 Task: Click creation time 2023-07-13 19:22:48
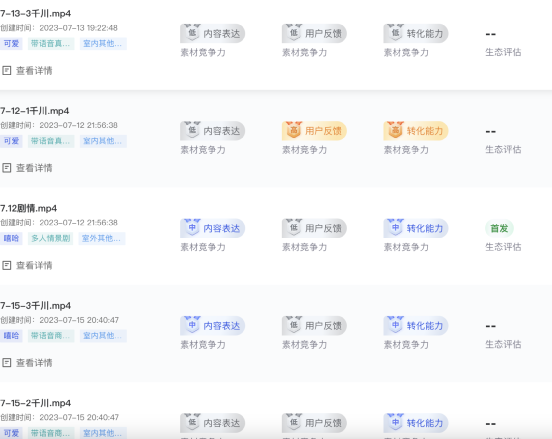(79, 28)
